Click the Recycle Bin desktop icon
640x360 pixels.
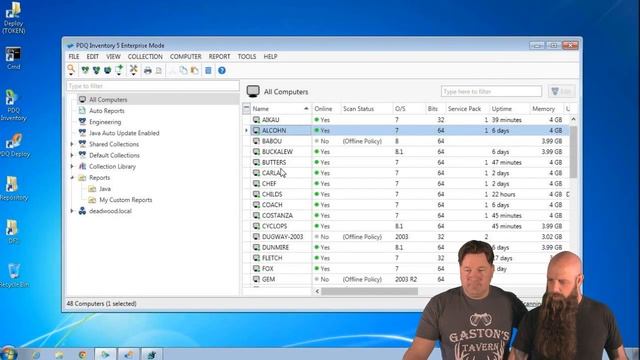tap(14, 276)
